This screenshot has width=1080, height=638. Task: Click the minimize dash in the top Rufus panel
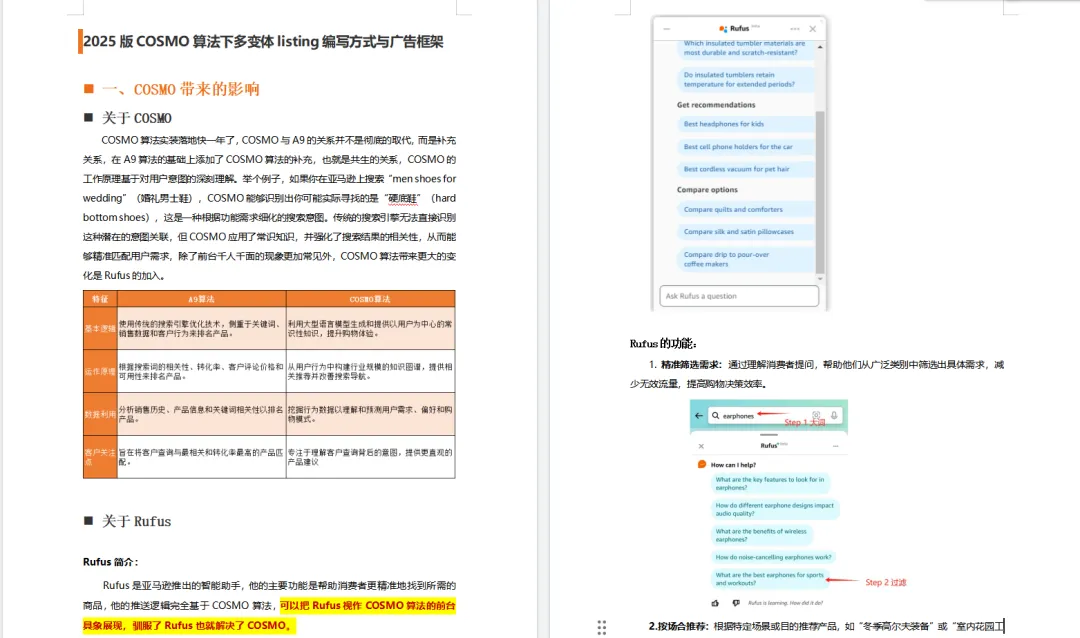pyautogui.click(x=667, y=29)
